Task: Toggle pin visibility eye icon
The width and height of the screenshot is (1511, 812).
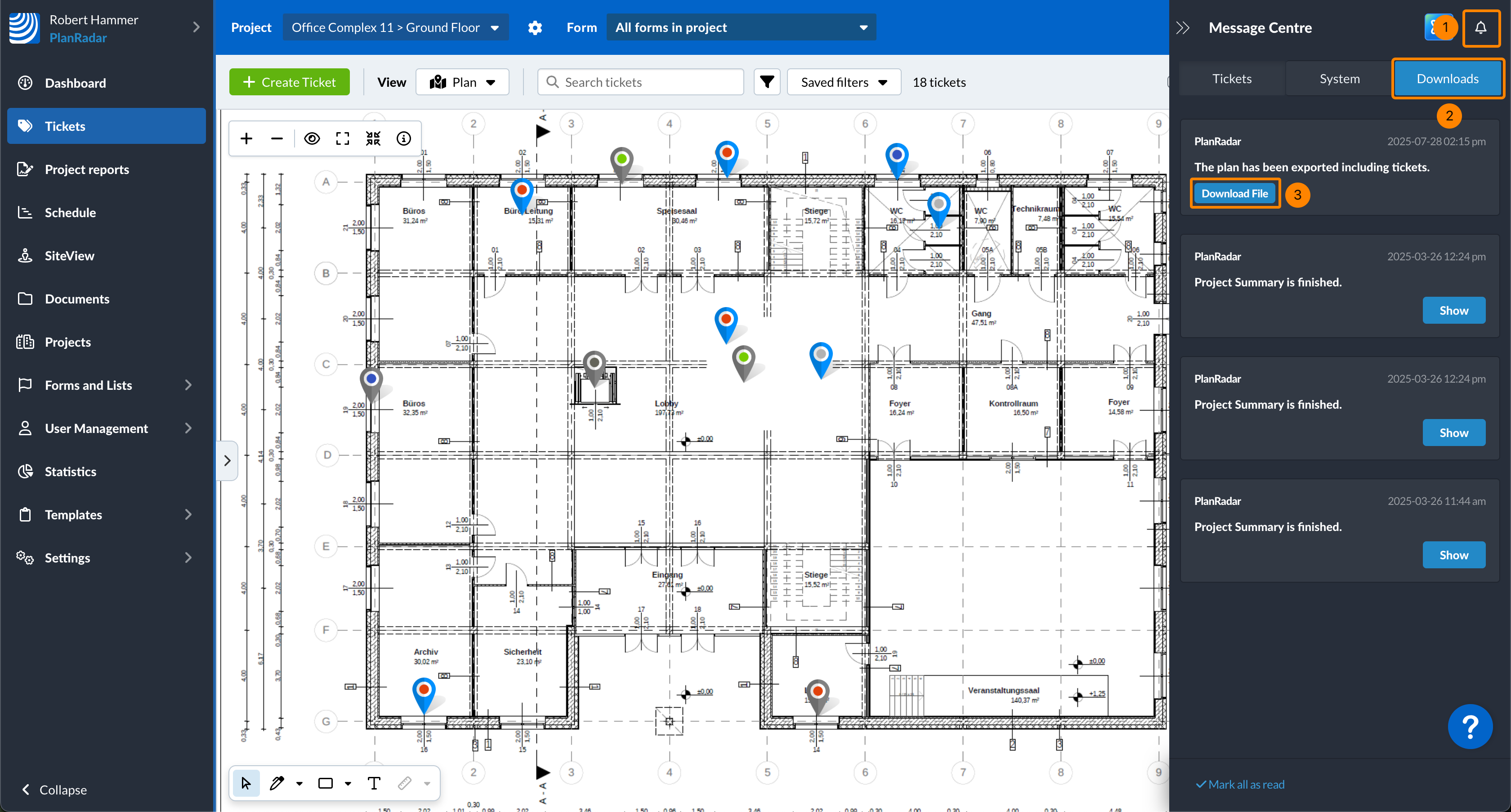Action: (x=312, y=138)
